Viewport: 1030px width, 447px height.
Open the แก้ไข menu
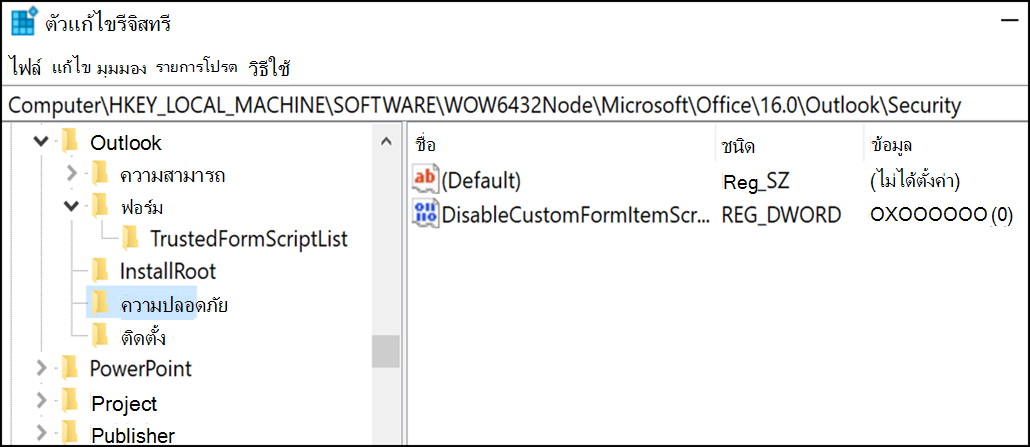click(70, 68)
